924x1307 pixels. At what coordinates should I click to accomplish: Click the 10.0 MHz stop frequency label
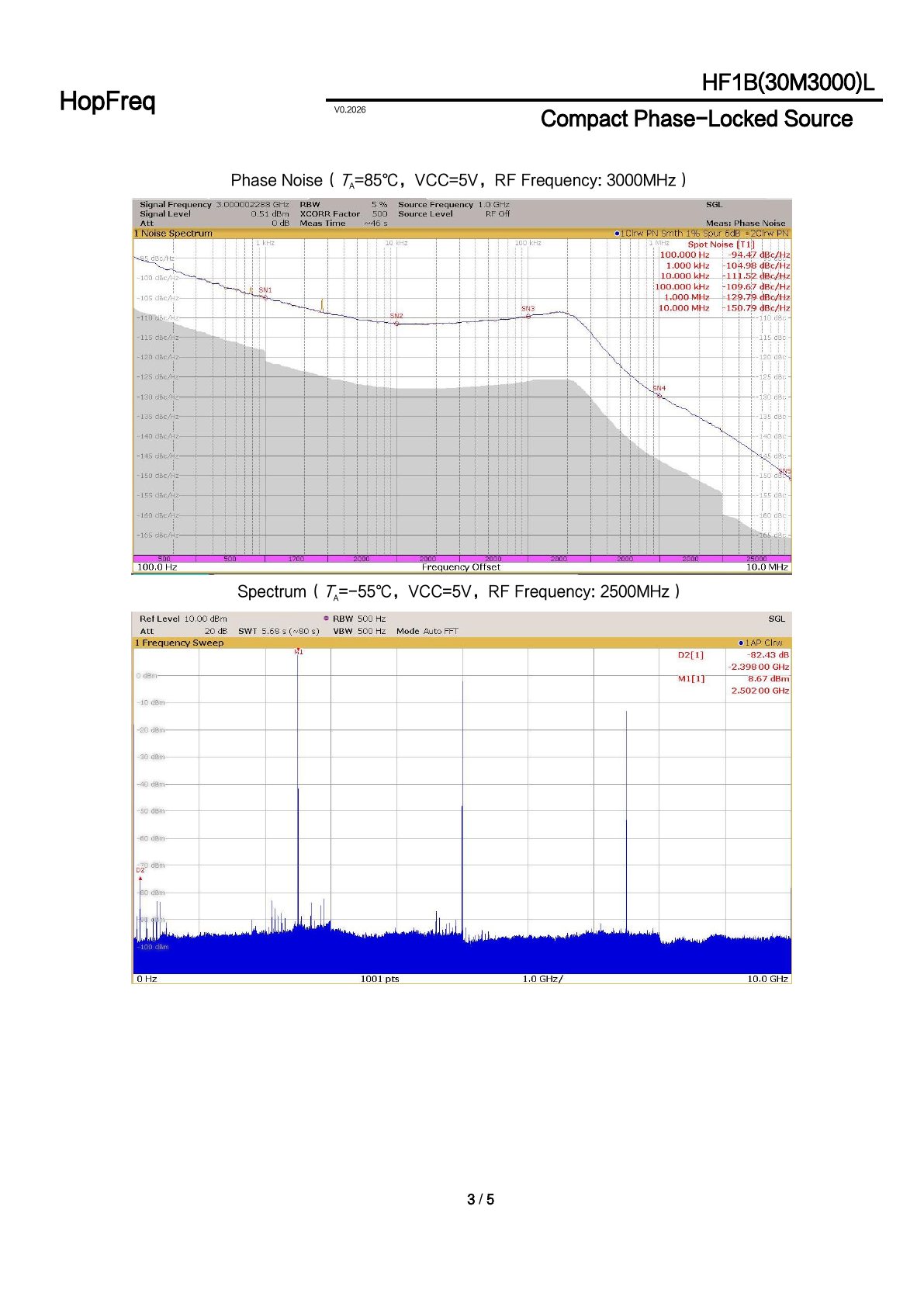coord(767,567)
